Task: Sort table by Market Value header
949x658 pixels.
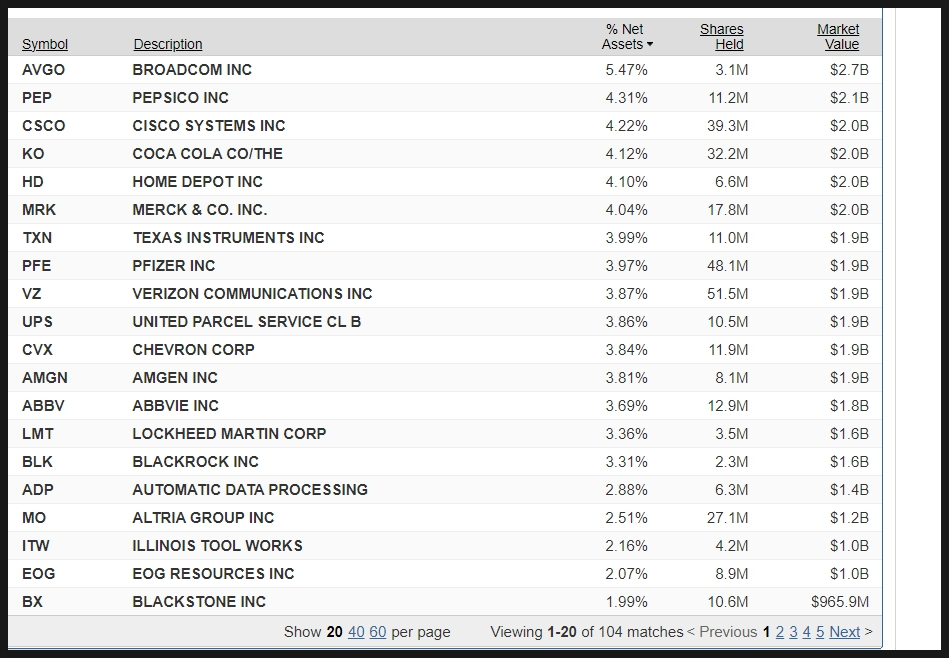Action: coord(838,37)
